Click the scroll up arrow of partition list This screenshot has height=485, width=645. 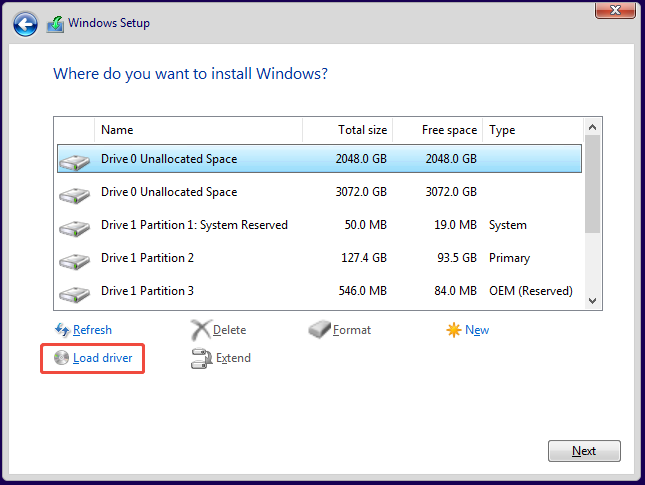592,127
